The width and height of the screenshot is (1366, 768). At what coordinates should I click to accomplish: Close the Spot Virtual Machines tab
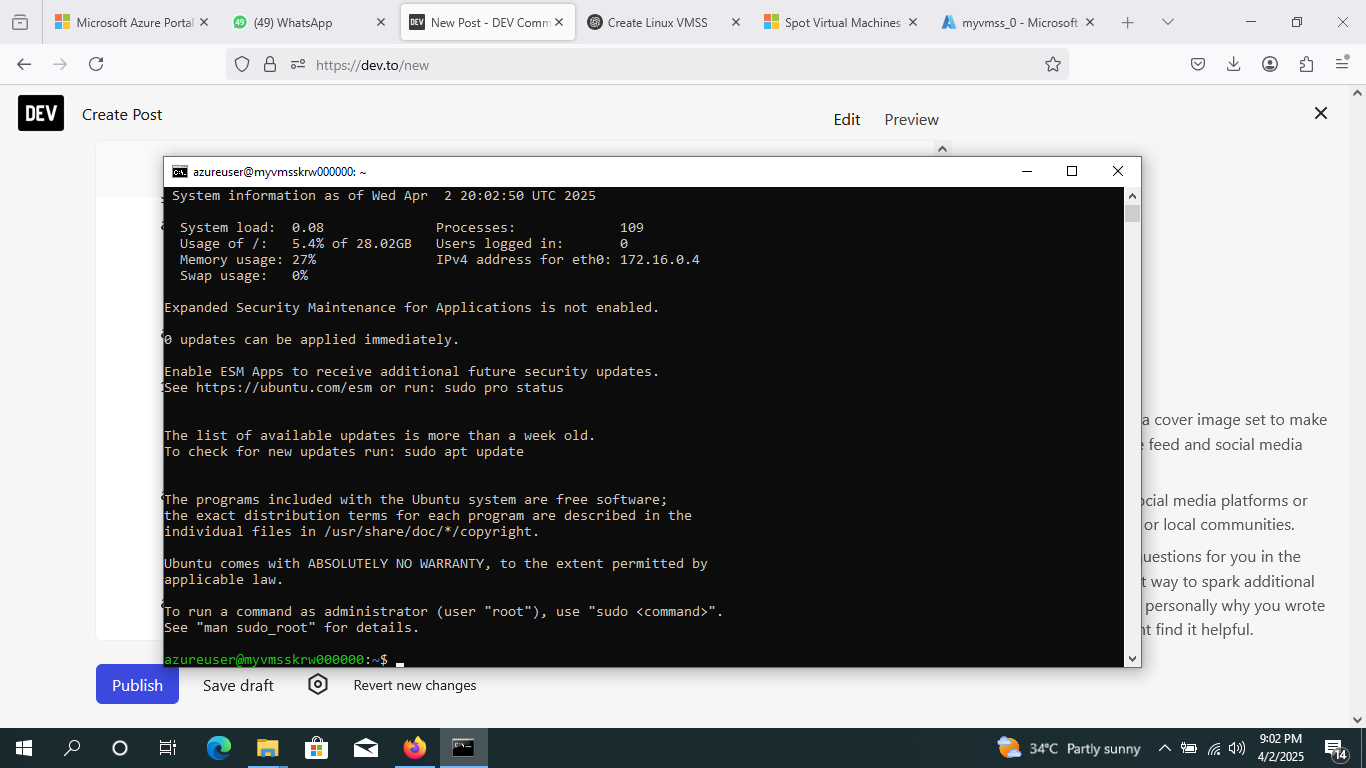click(x=913, y=22)
